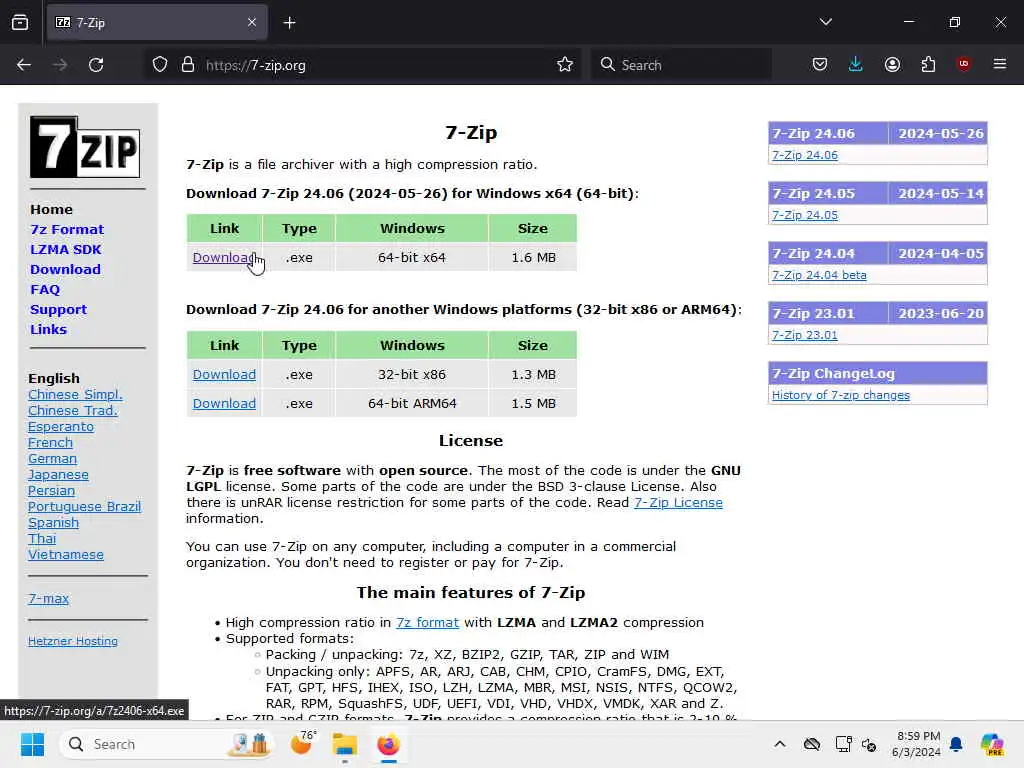Switch language to Vietnamese
This screenshot has width=1024, height=768.
(x=66, y=554)
